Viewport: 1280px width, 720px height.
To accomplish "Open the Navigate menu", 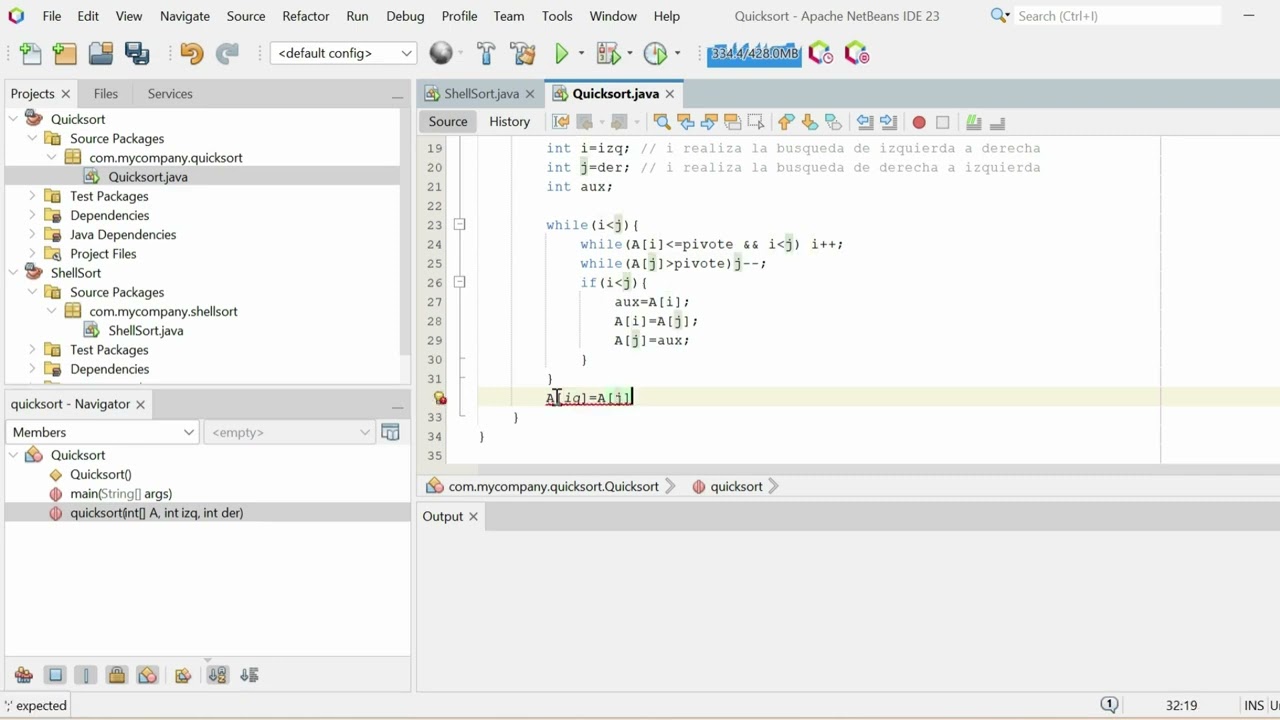I will (x=184, y=16).
